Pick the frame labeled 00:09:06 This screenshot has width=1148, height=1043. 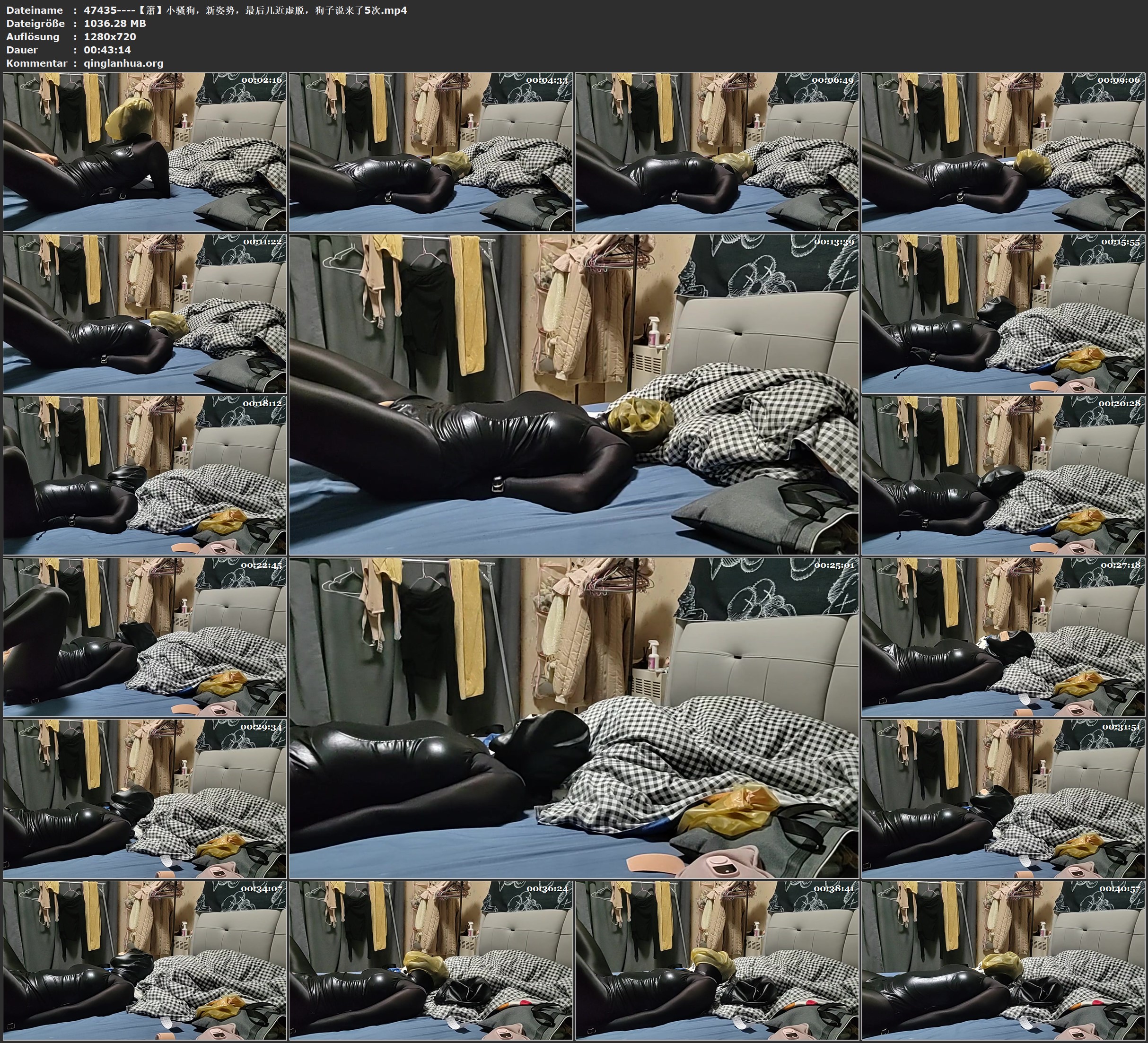(1003, 151)
